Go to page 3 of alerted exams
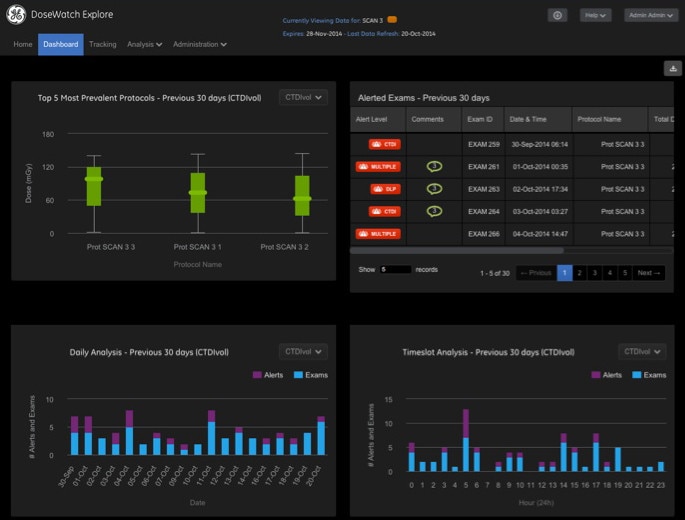This screenshot has height=520, width=685. pos(595,273)
